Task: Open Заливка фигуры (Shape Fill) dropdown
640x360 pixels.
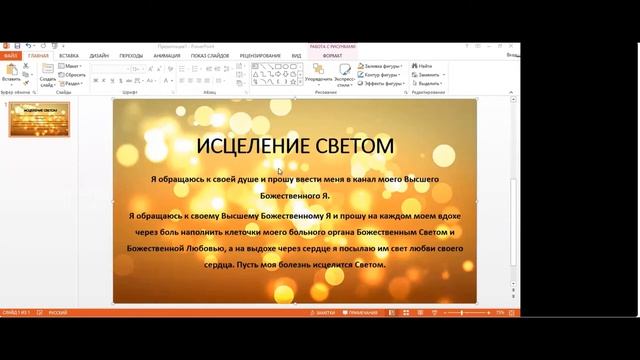Action: (380, 66)
